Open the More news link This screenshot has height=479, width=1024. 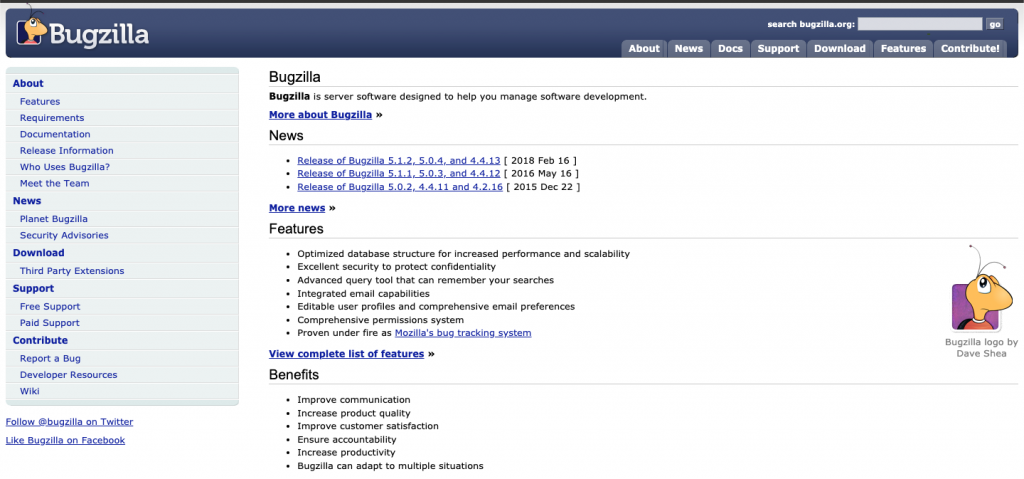[297, 208]
